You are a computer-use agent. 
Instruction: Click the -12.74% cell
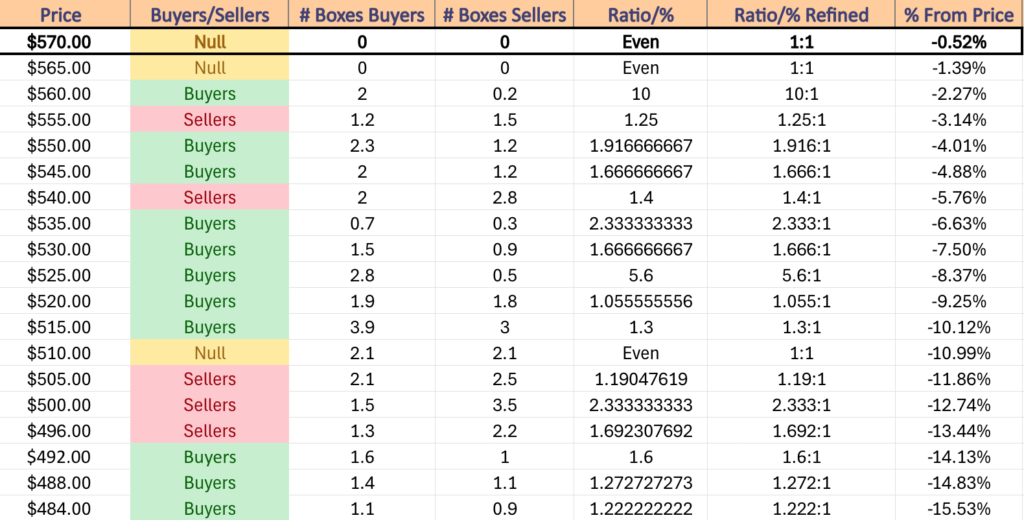coord(959,405)
